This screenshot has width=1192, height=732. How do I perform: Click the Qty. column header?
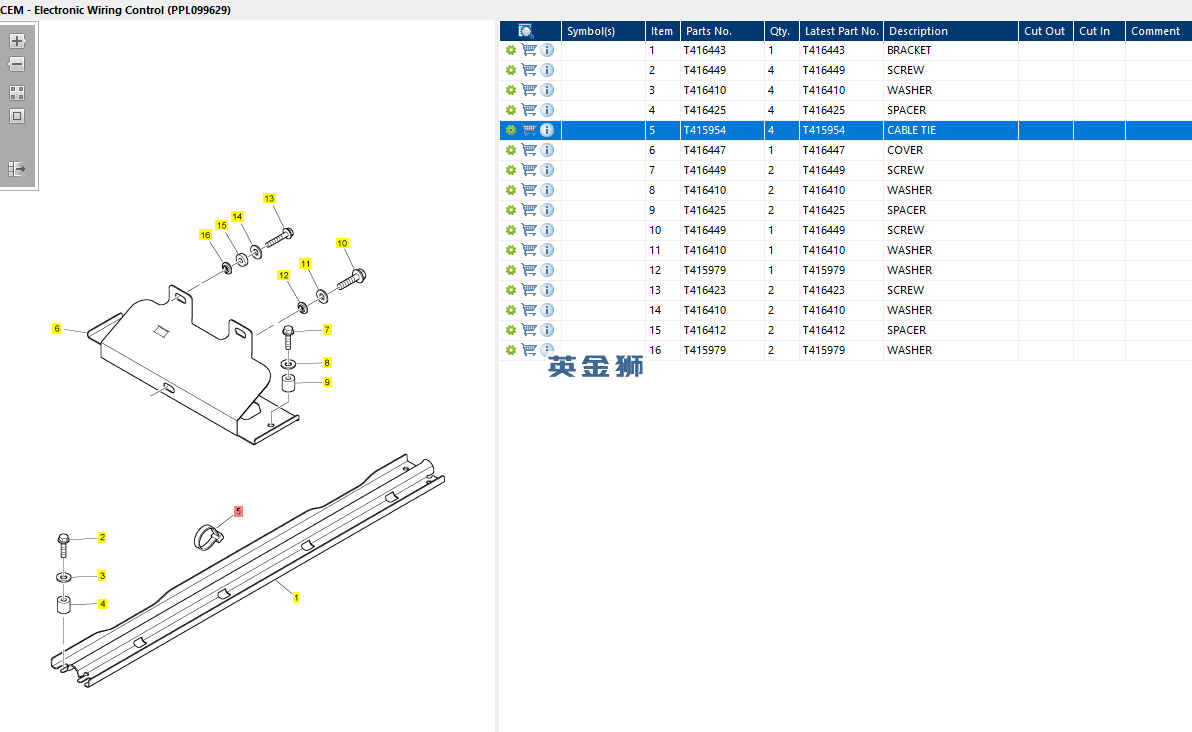point(779,31)
